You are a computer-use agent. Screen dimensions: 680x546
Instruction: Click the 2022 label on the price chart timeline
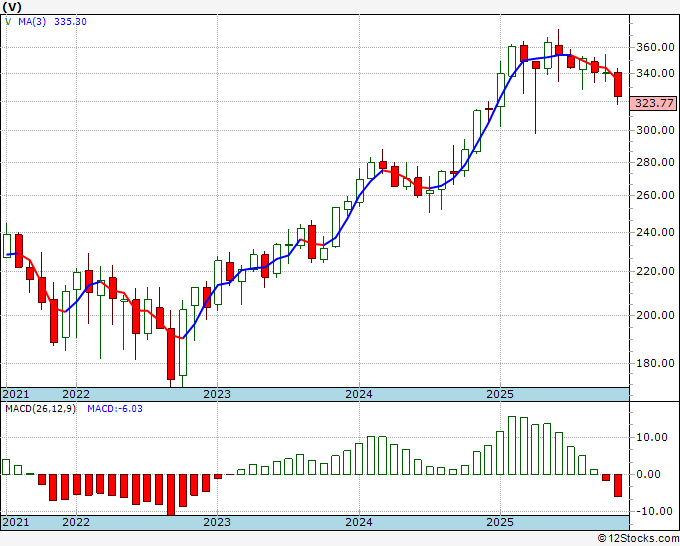coord(76,394)
